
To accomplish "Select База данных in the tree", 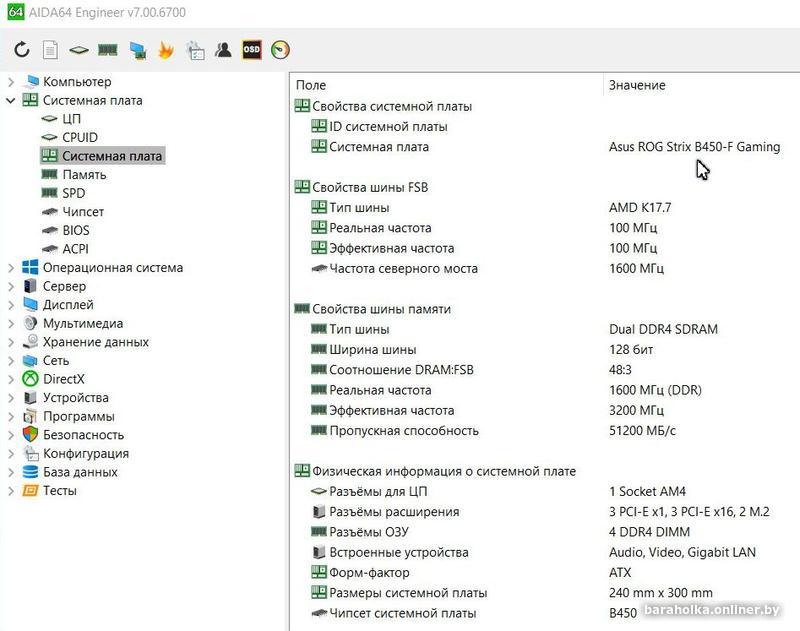I will click(80, 472).
